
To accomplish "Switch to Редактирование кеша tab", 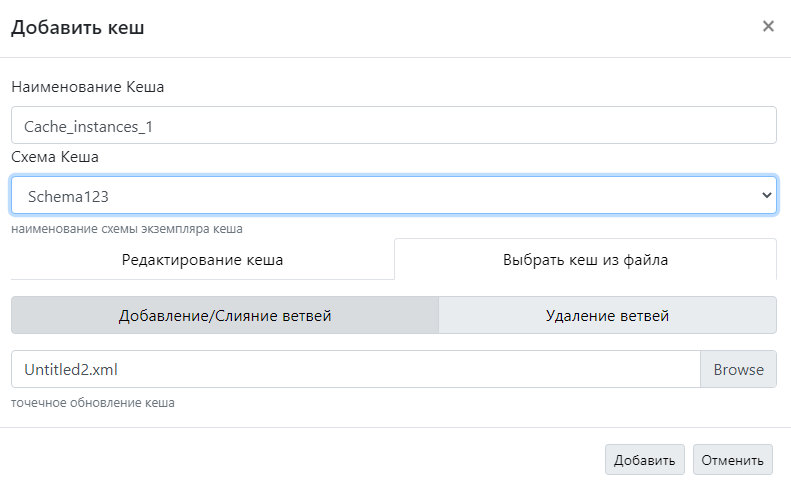I will tap(202, 260).
